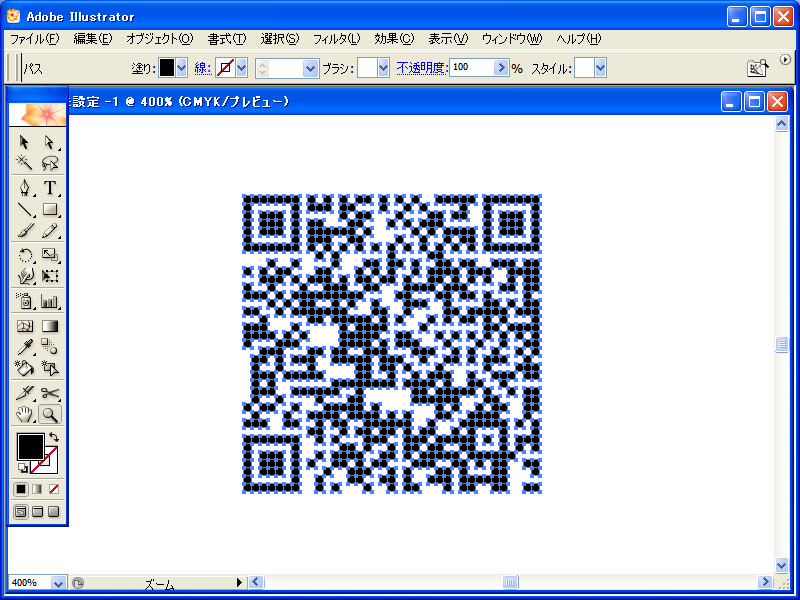Click the toolbox Stroke swatch

49,466
